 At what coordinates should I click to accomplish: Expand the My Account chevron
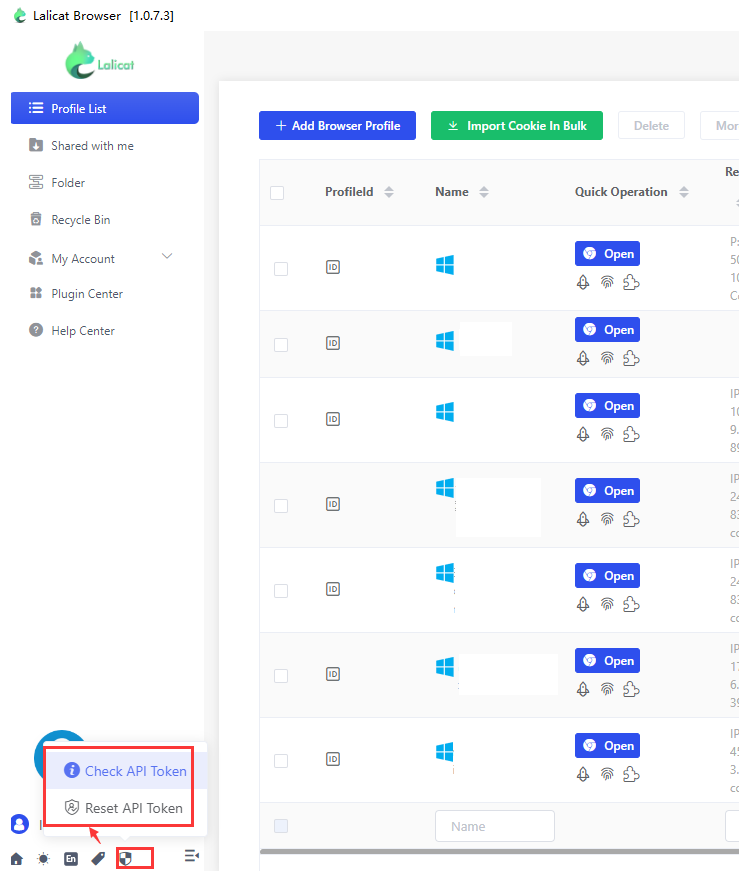pos(167,256)
